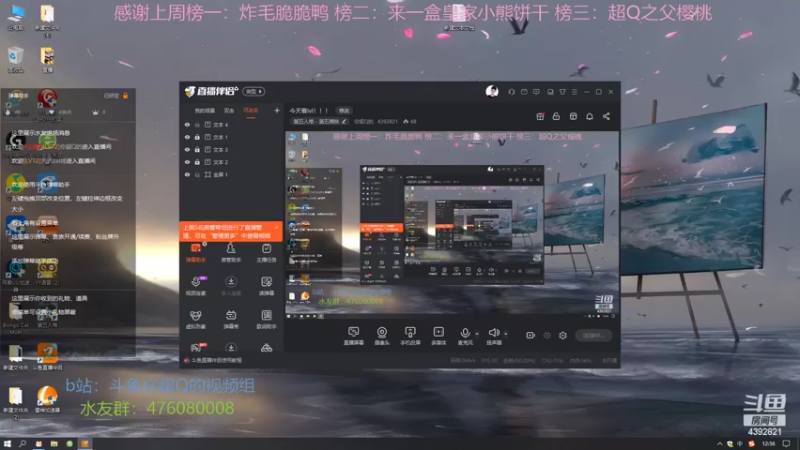This screenshot has height=450, width=800.
Task: Add a new scene with plus button
Action: (x=277, y=110)
